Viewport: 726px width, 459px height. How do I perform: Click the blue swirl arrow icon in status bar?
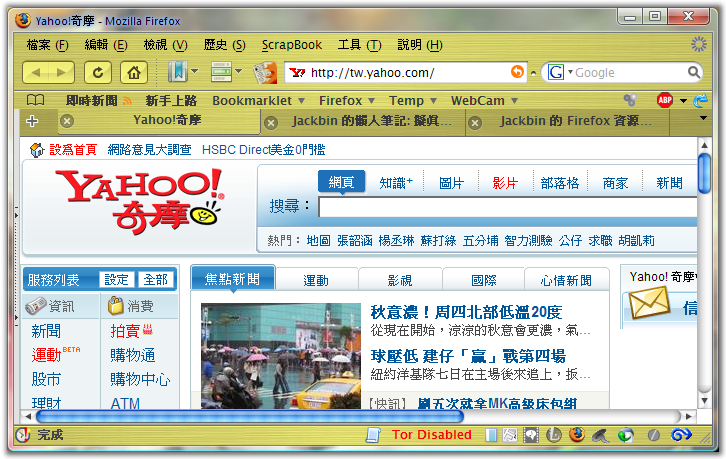coord(681,434)
